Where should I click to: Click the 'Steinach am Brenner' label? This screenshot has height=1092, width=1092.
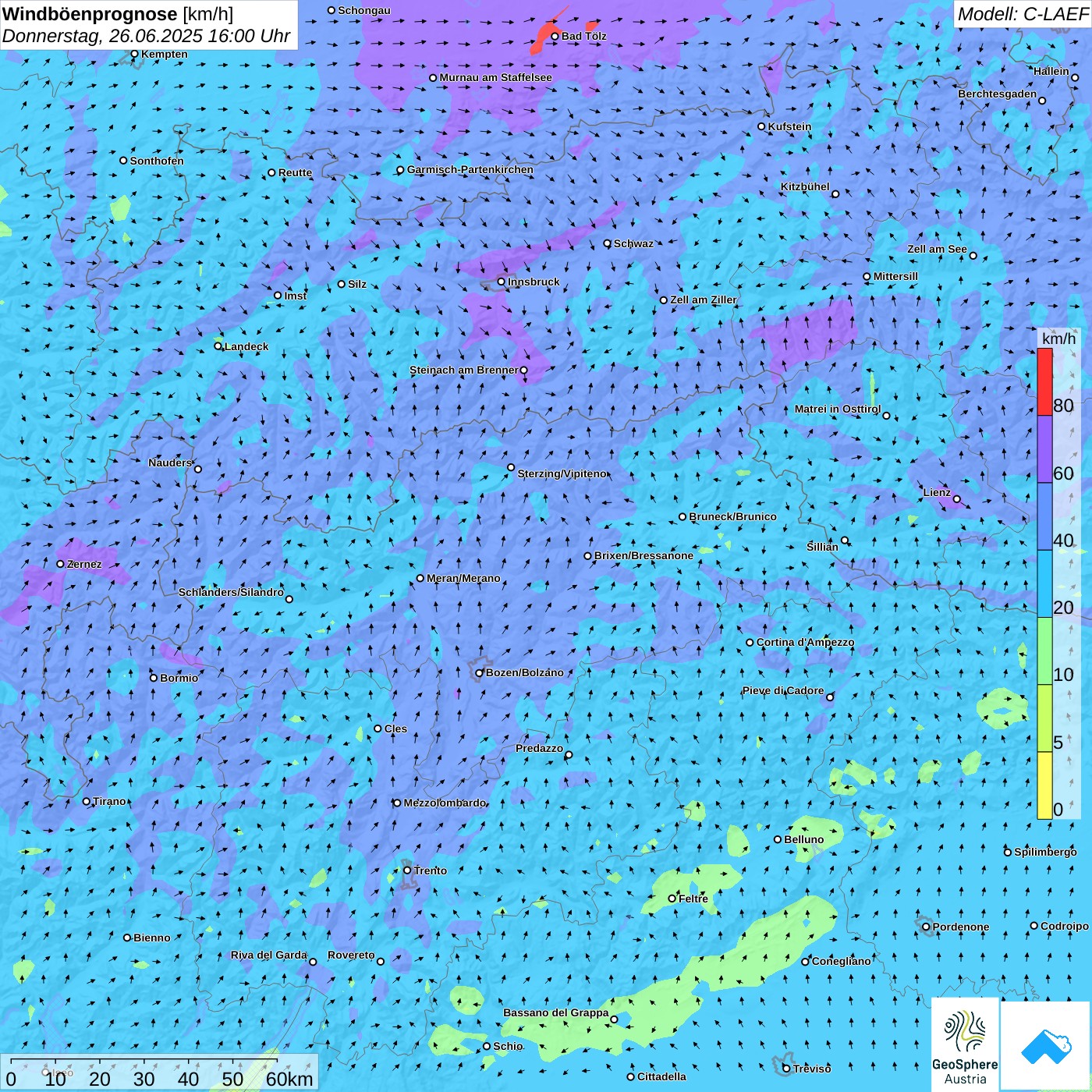point(464,370)
